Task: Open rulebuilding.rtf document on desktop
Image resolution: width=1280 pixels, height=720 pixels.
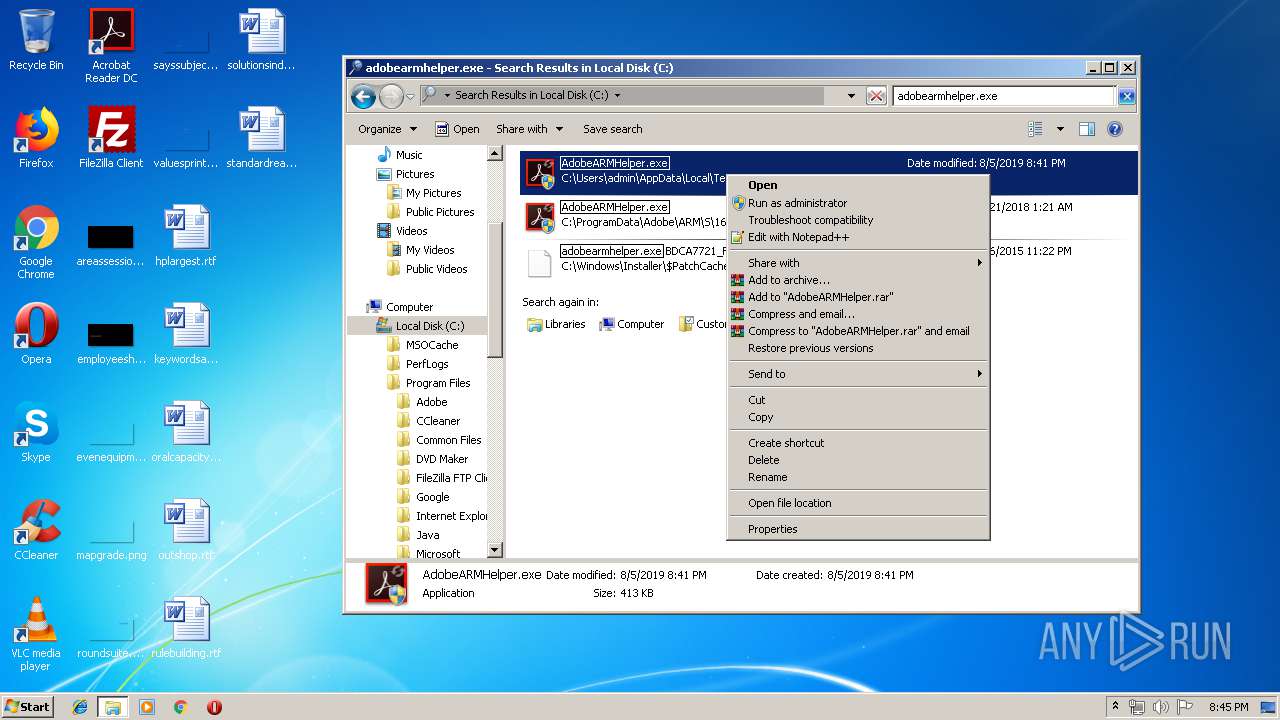Action: point(186,628)
